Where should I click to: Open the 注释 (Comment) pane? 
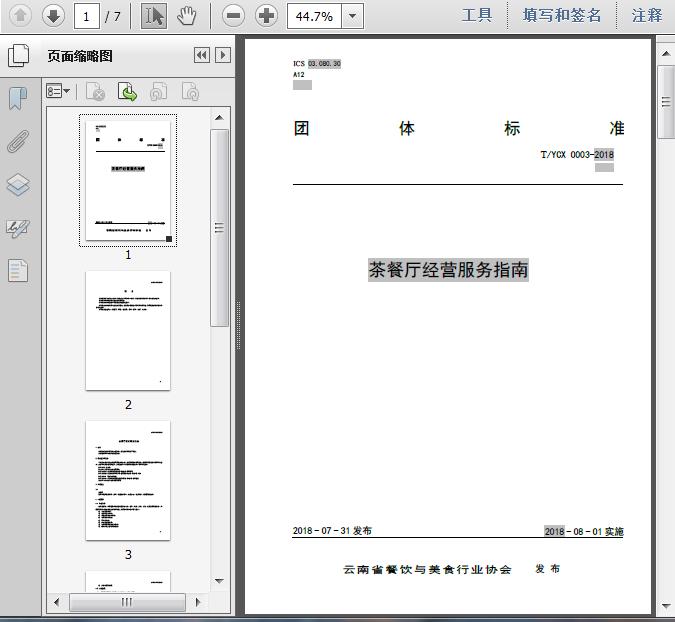[x=647, y=15]
